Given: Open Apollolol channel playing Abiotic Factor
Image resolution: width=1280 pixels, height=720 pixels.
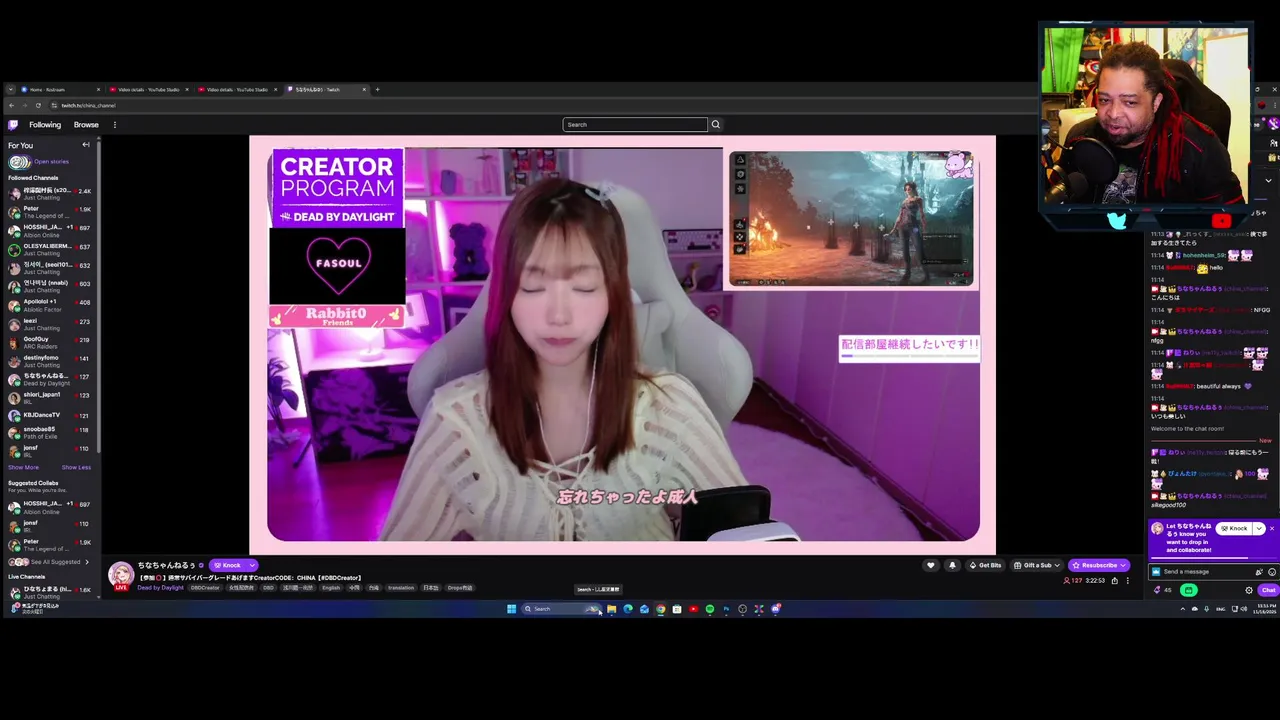Looking at the screenshot, I should point(50,305).
